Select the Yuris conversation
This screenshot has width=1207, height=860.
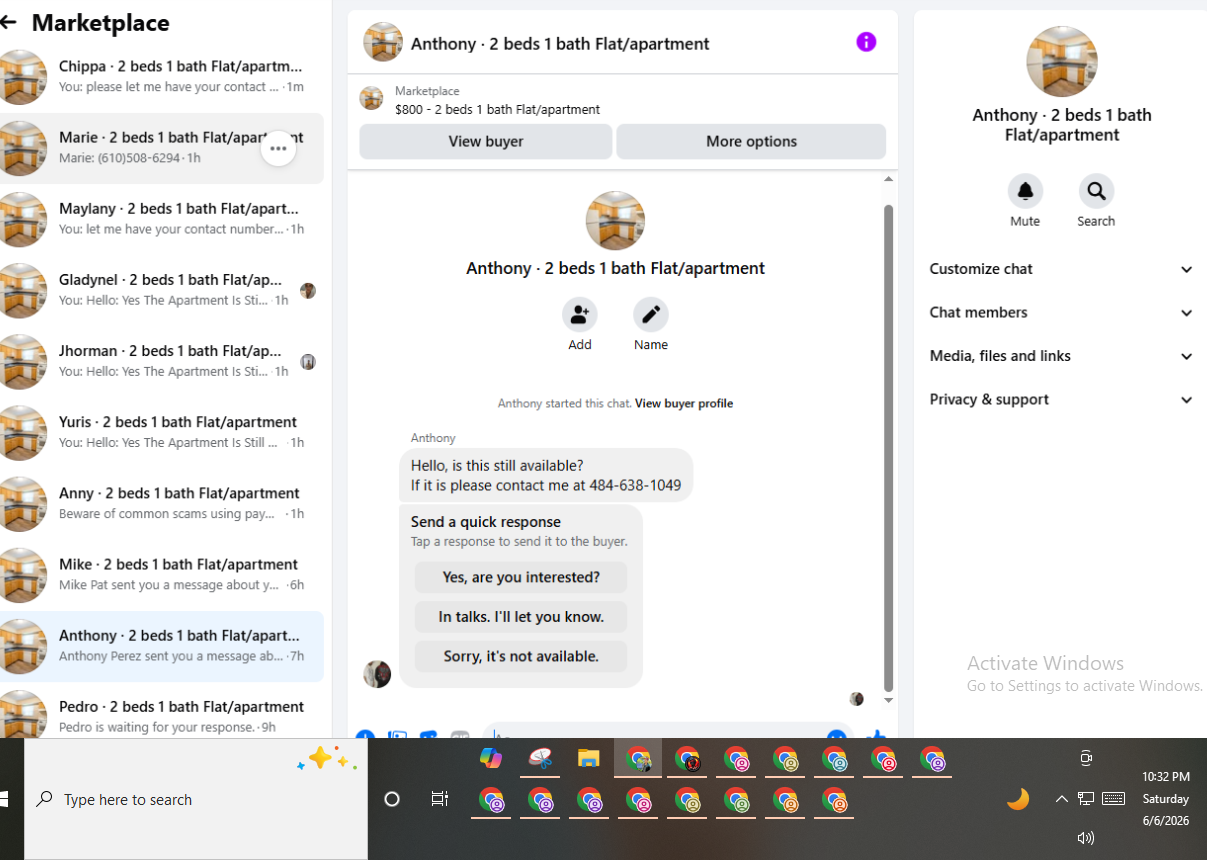162,432
